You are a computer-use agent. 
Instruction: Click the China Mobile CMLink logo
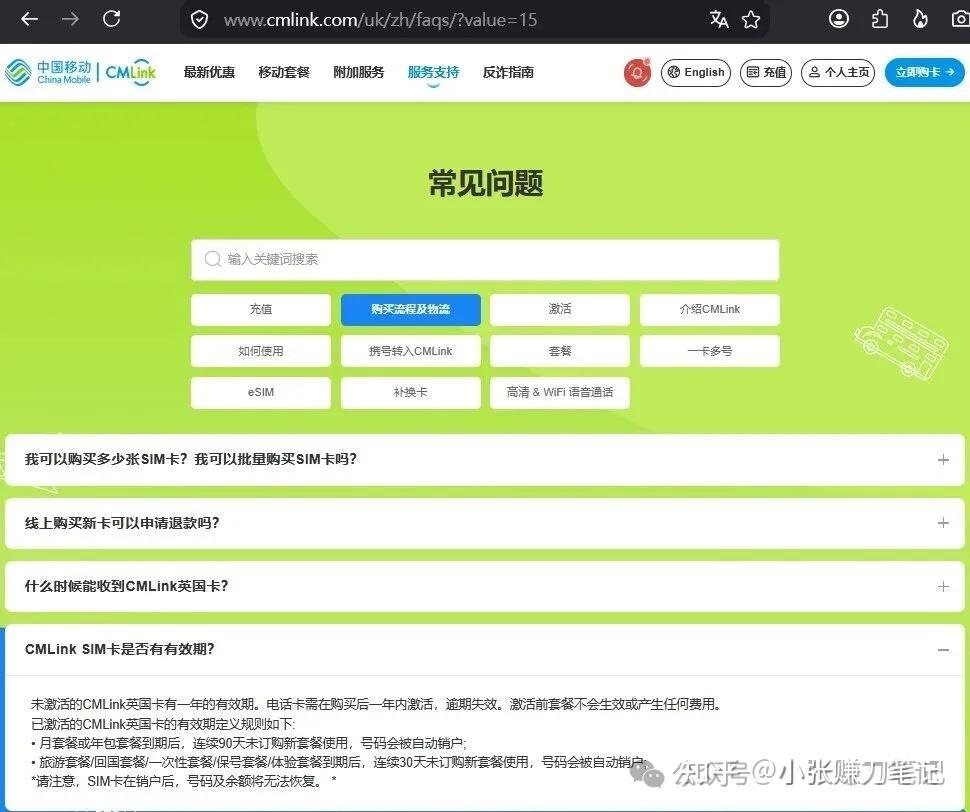click(80, 72)
